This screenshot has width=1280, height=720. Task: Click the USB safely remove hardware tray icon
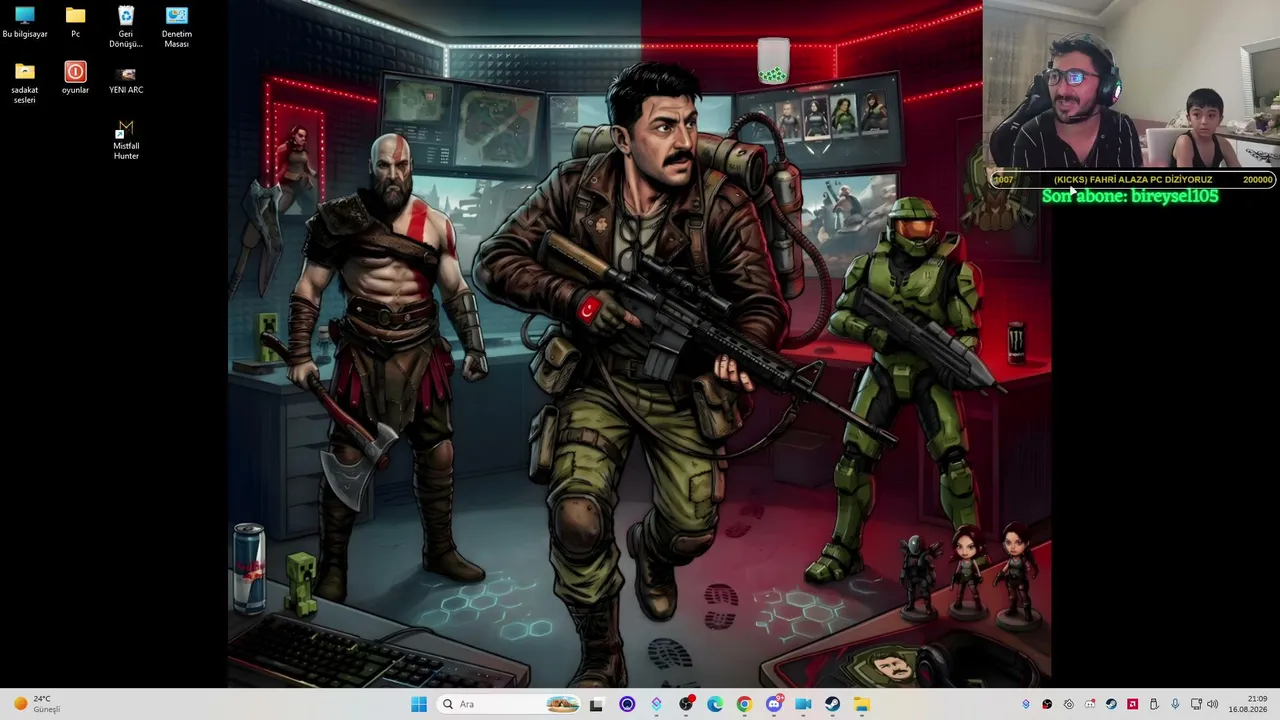1154,704
